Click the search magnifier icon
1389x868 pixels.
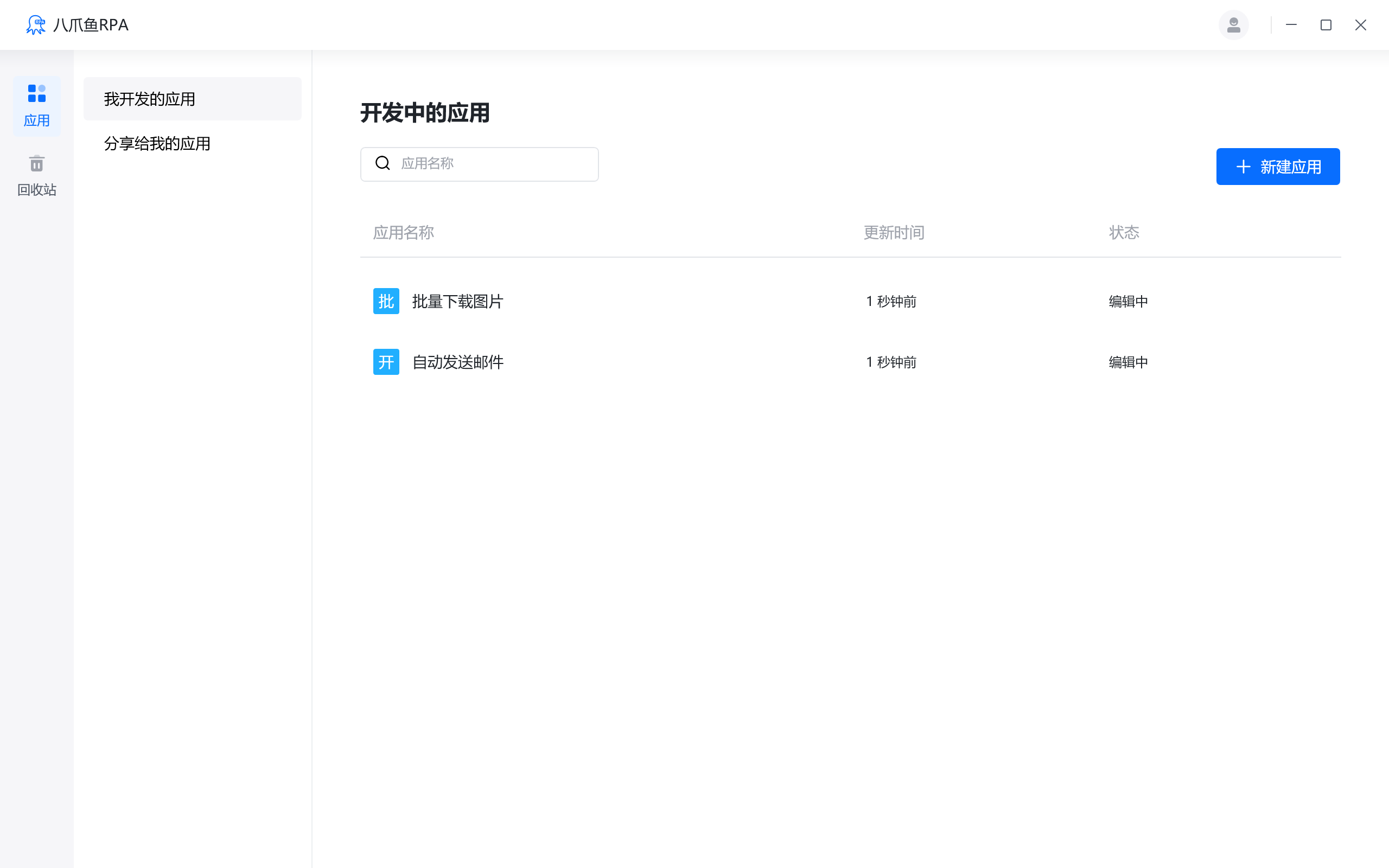point(383,163)
